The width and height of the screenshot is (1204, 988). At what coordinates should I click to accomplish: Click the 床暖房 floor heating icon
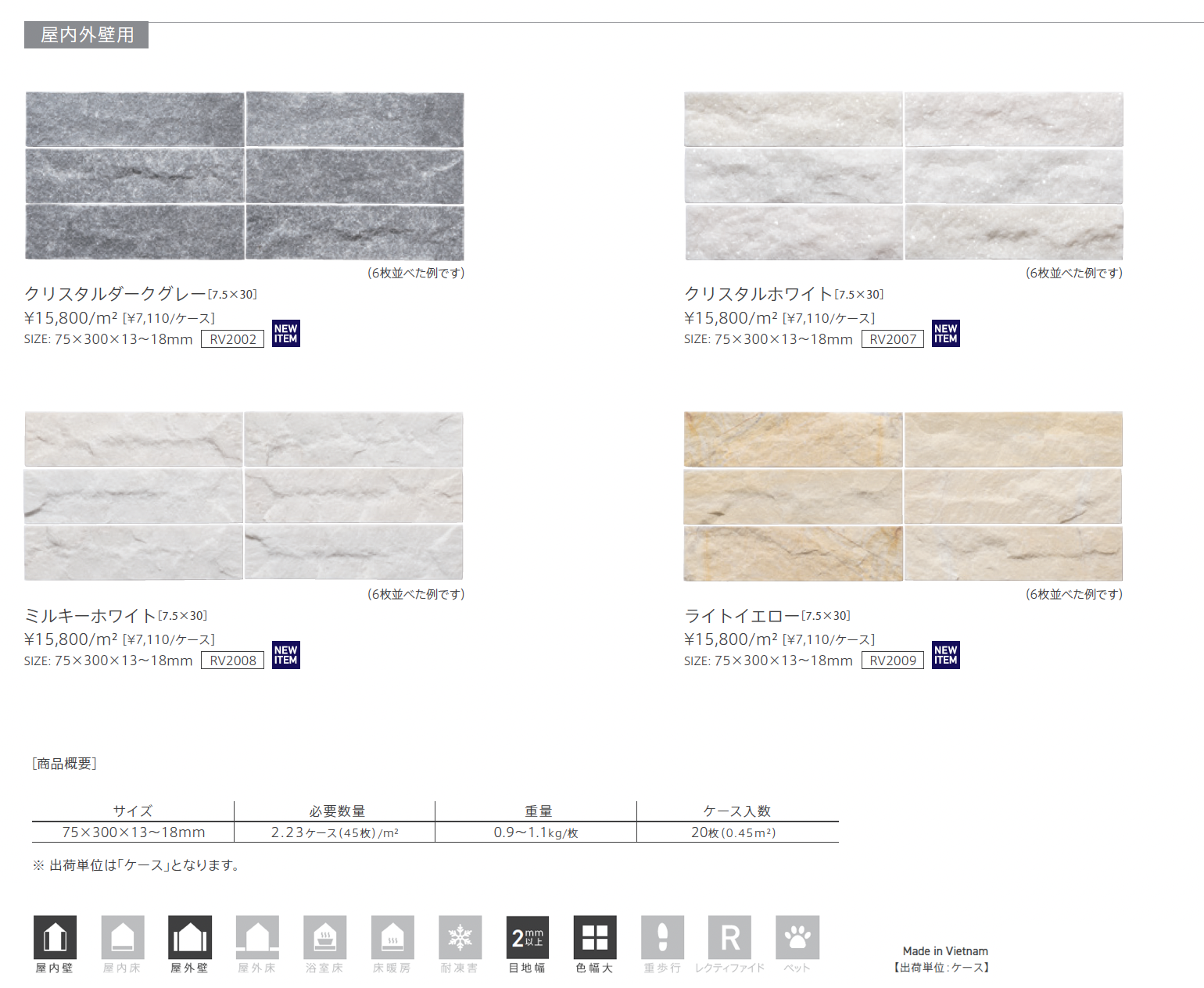pos(392,937)
